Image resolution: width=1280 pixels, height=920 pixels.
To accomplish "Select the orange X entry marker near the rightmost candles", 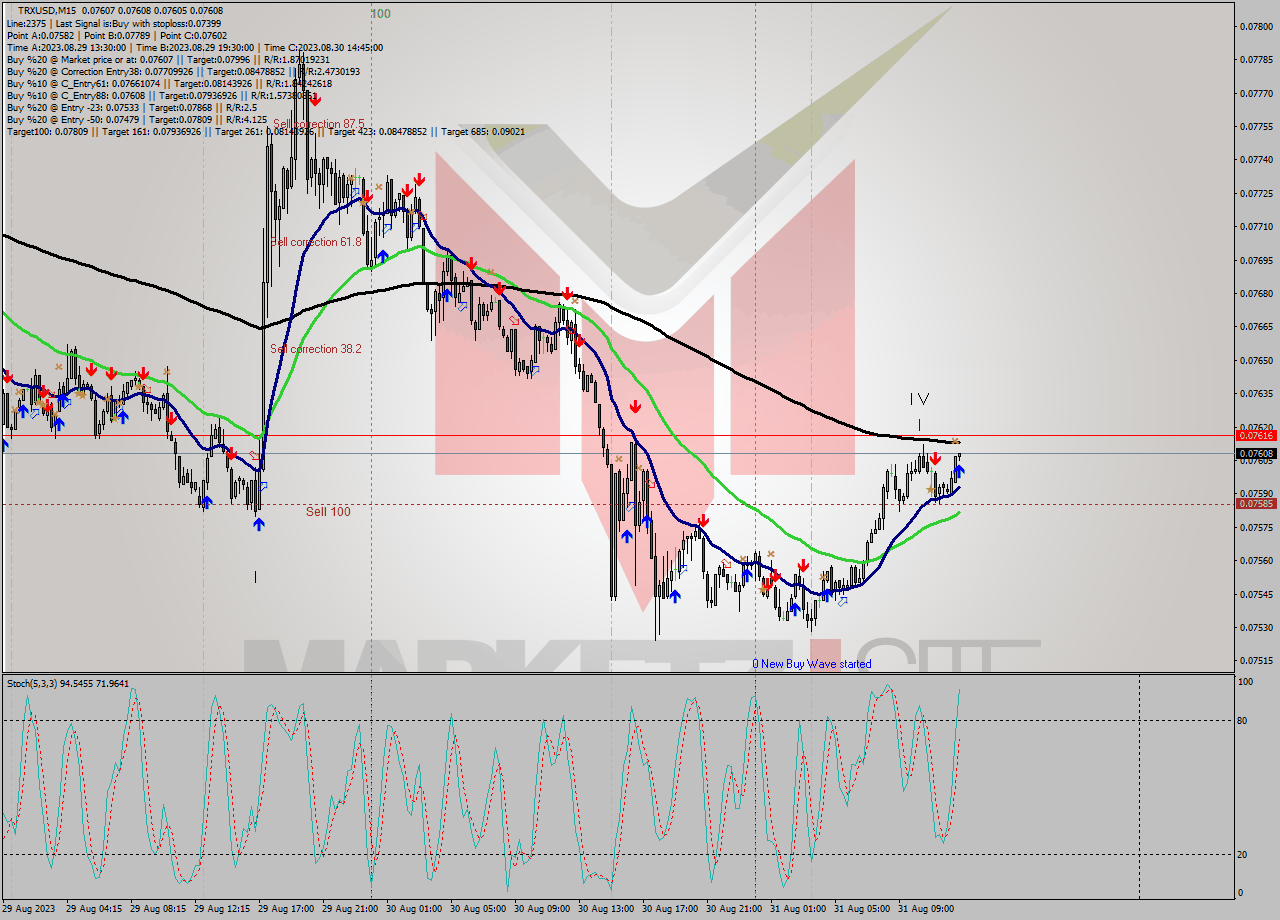I will 956,440.
